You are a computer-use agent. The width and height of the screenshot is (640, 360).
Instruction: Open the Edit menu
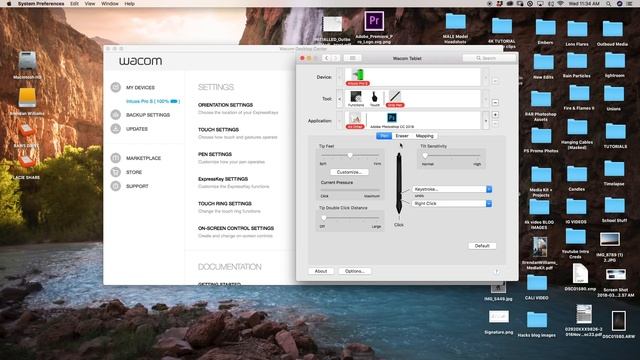coord(74,4)
